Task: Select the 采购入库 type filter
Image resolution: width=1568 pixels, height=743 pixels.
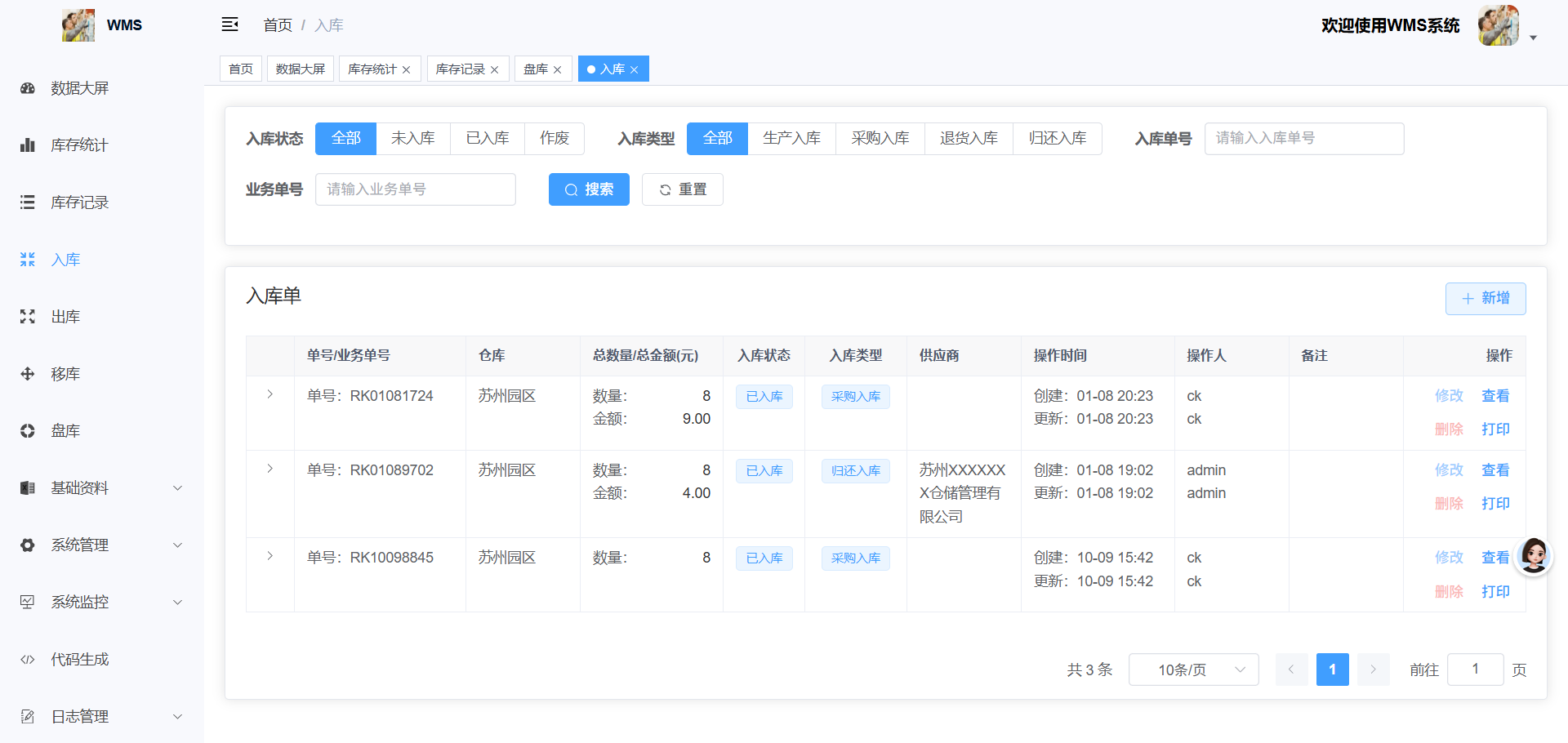Action: pos(880,138)
